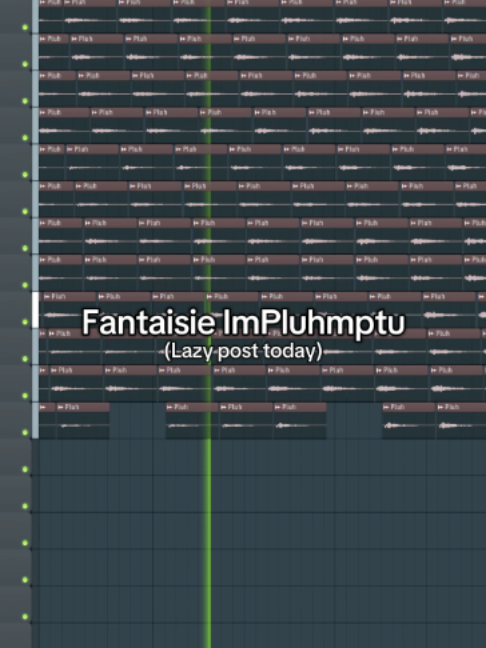Mute the selected track with white handle

(x=25, y=322)
